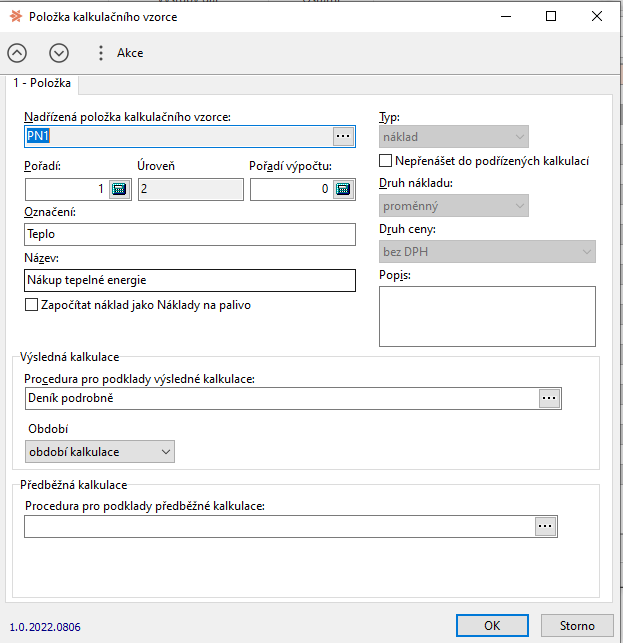Click the Storno button
Viewport: 623px width, 643px height.
[x=577, y=625]
